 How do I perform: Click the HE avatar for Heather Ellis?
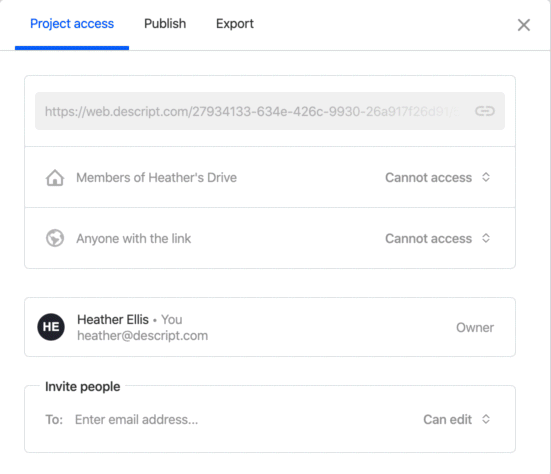[51, 327]
